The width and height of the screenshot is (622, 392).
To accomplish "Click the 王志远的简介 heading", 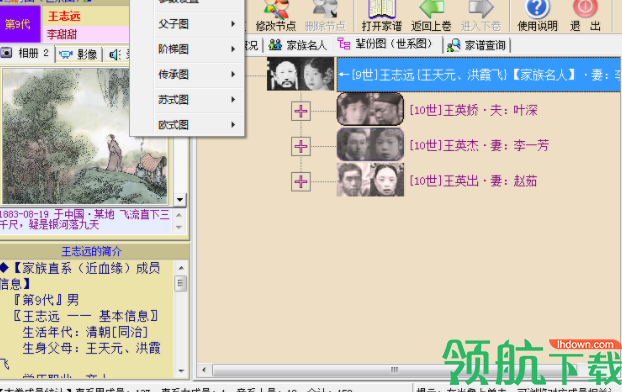I will pyautogui.click(x=92, y=252).
